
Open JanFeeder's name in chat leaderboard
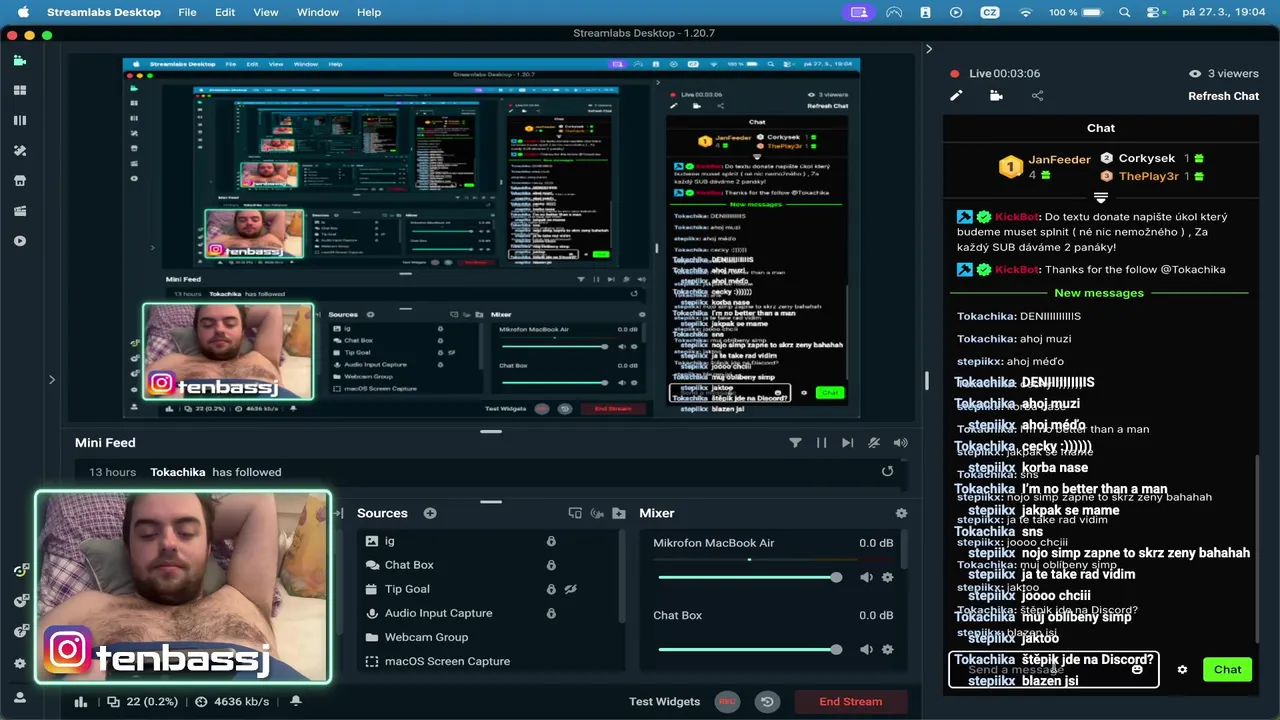[x=1059, y=160]
